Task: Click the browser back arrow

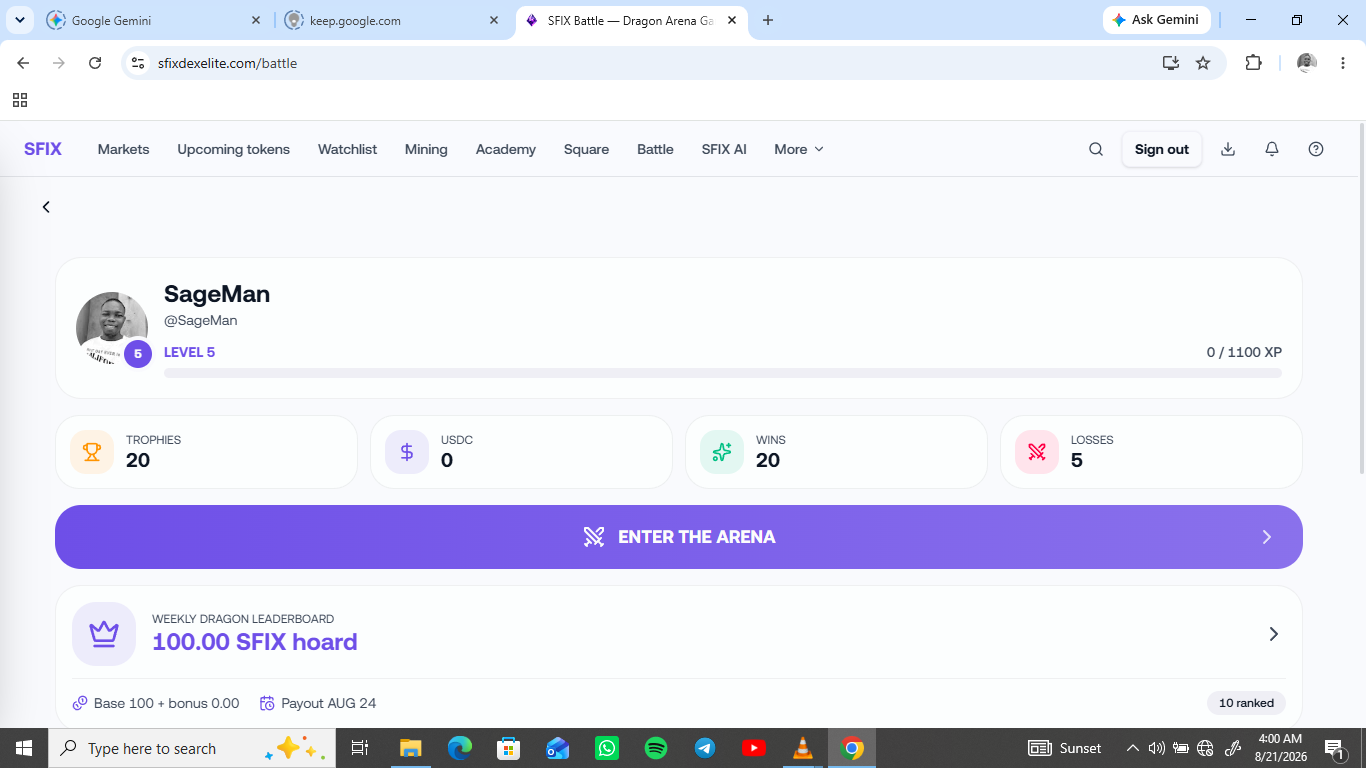Action: click(x=23, y=63)
